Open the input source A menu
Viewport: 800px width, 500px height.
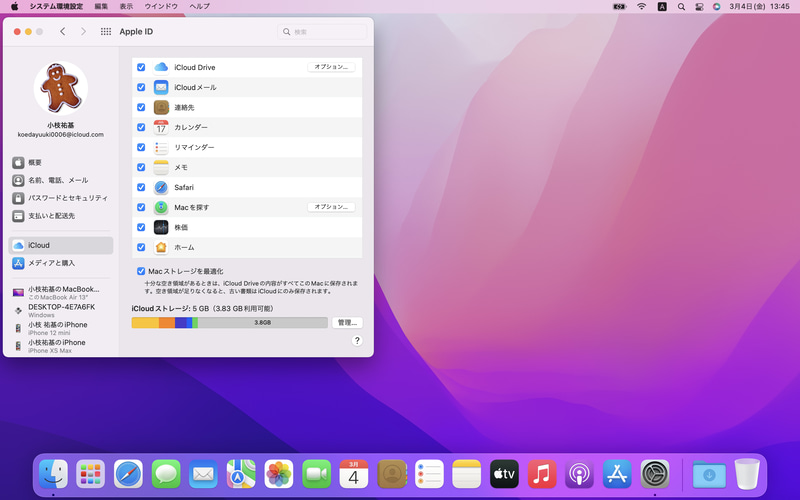click(x=662, y=6)
